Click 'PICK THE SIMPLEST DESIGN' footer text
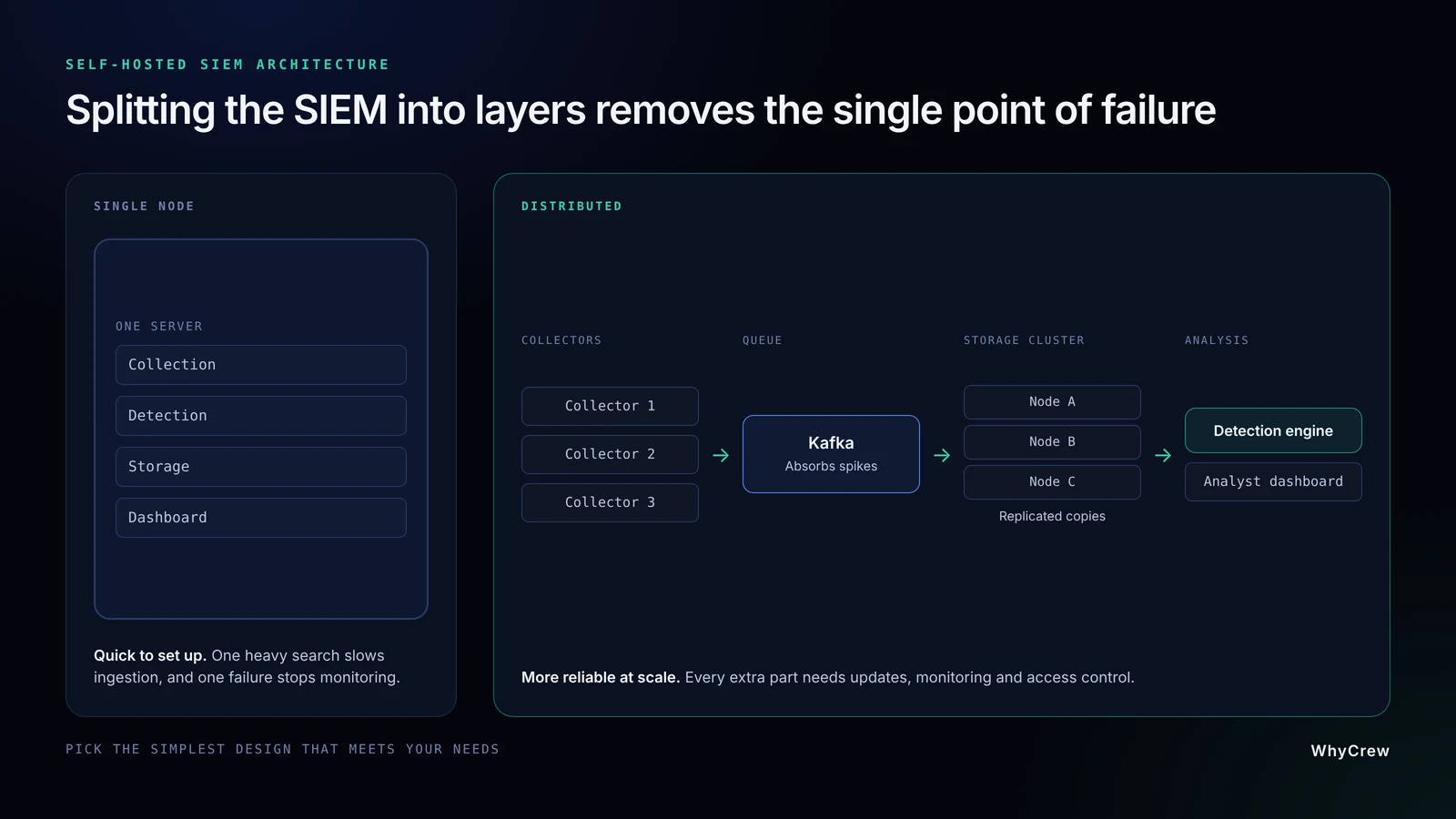The image size is (1456, 819). [282, 749]
